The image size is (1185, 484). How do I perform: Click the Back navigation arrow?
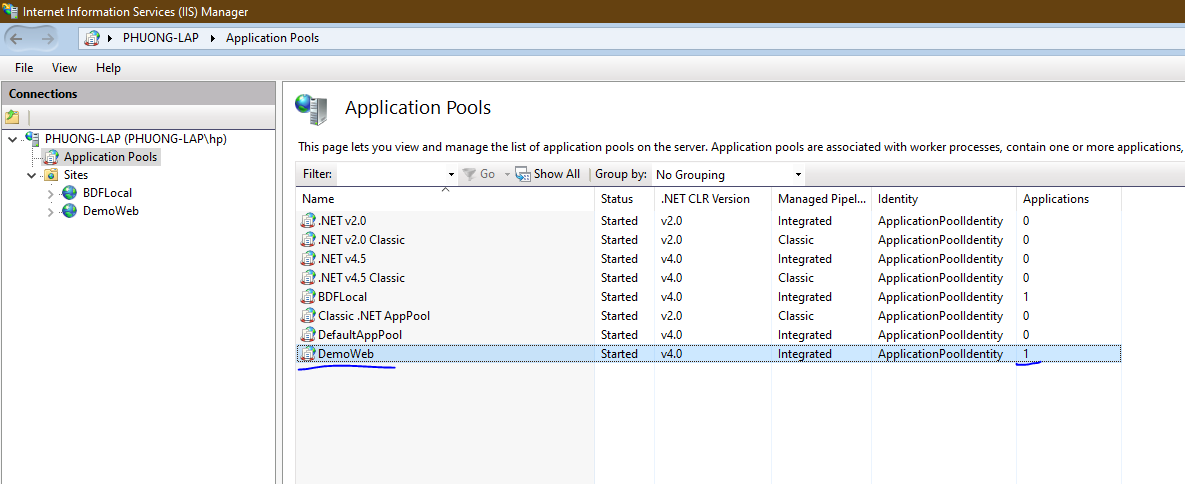17,38
